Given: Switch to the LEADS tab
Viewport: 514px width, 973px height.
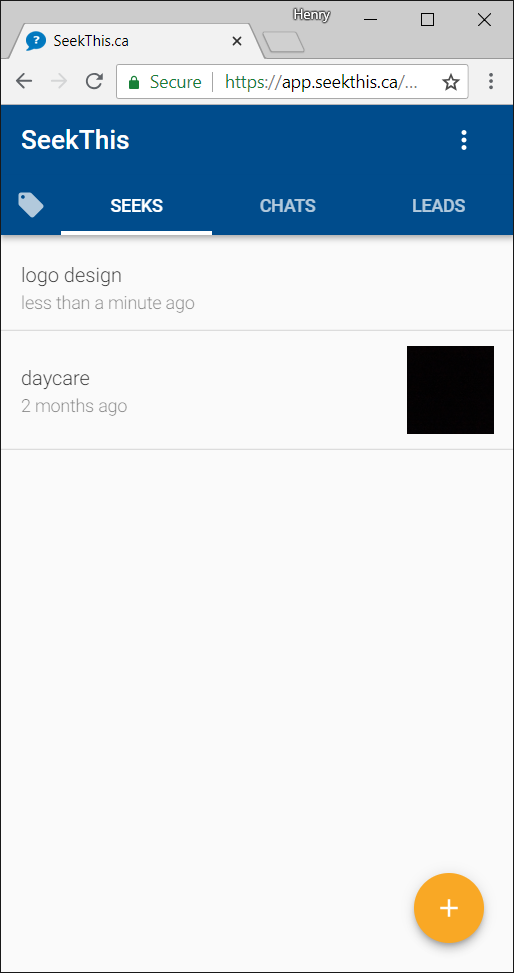Looking at the screenshot, I should pos(438,206).
